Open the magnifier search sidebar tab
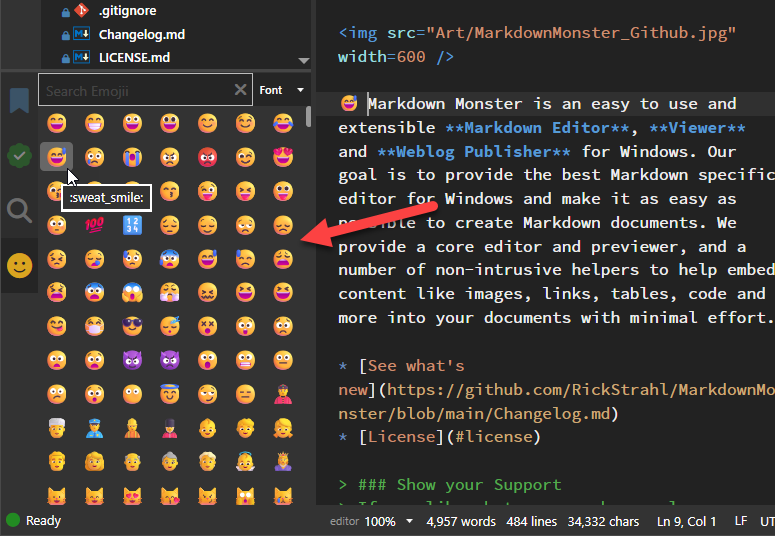The image size is (775, 536). click(x=19, y=210)
